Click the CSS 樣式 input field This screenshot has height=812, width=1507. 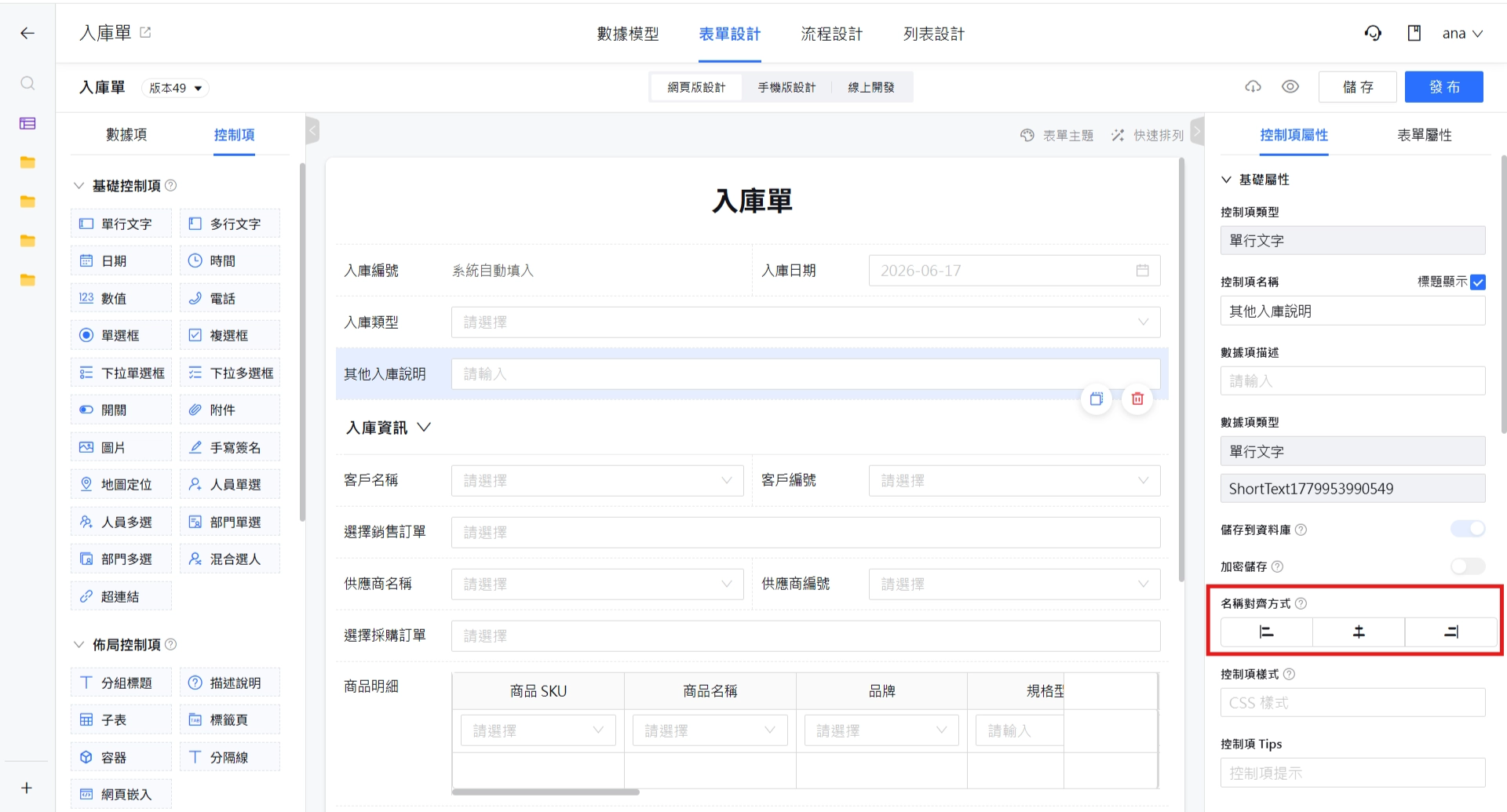point(1352,703)
